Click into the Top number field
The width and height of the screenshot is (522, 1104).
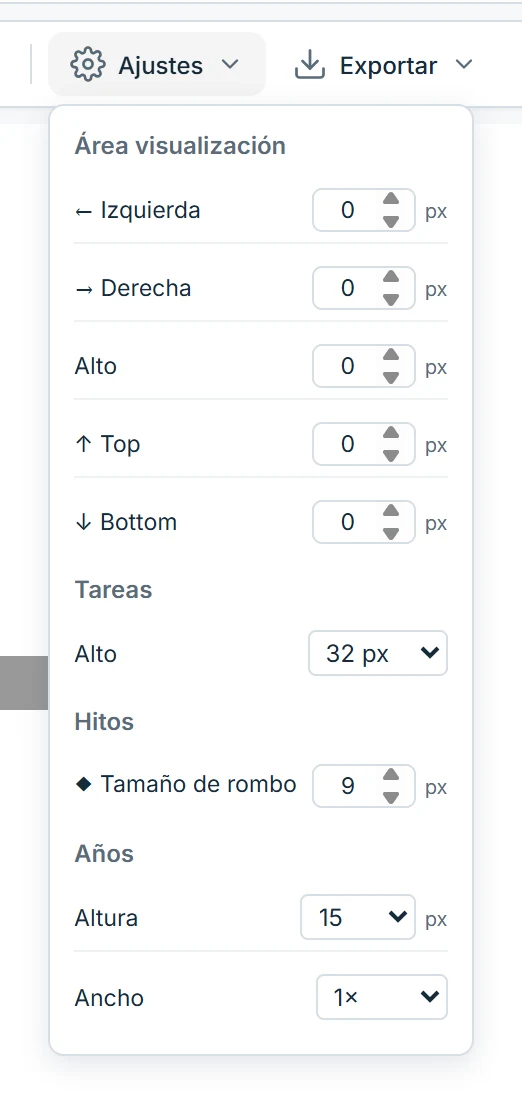click(x=364, y=444)
